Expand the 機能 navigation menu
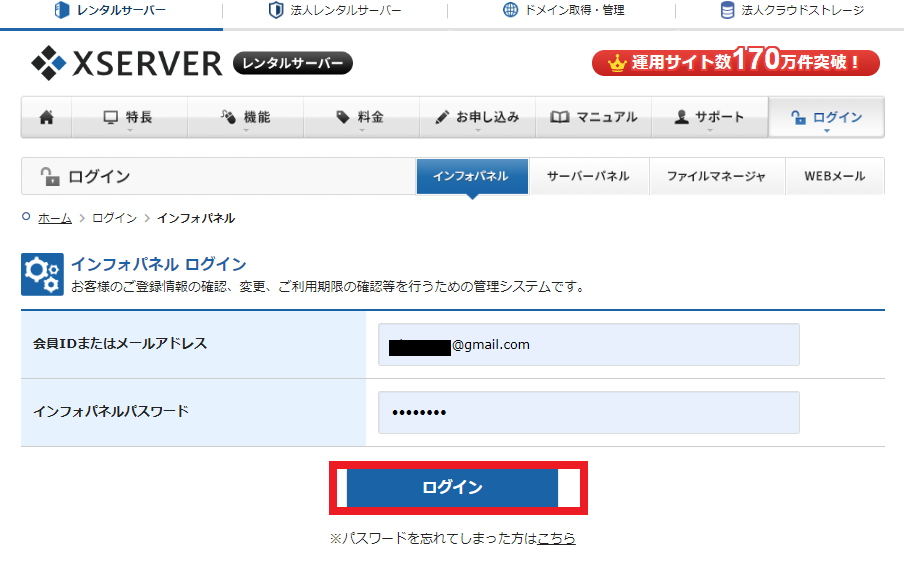This screenshot has width=904, height=579. tap(245, 118)
